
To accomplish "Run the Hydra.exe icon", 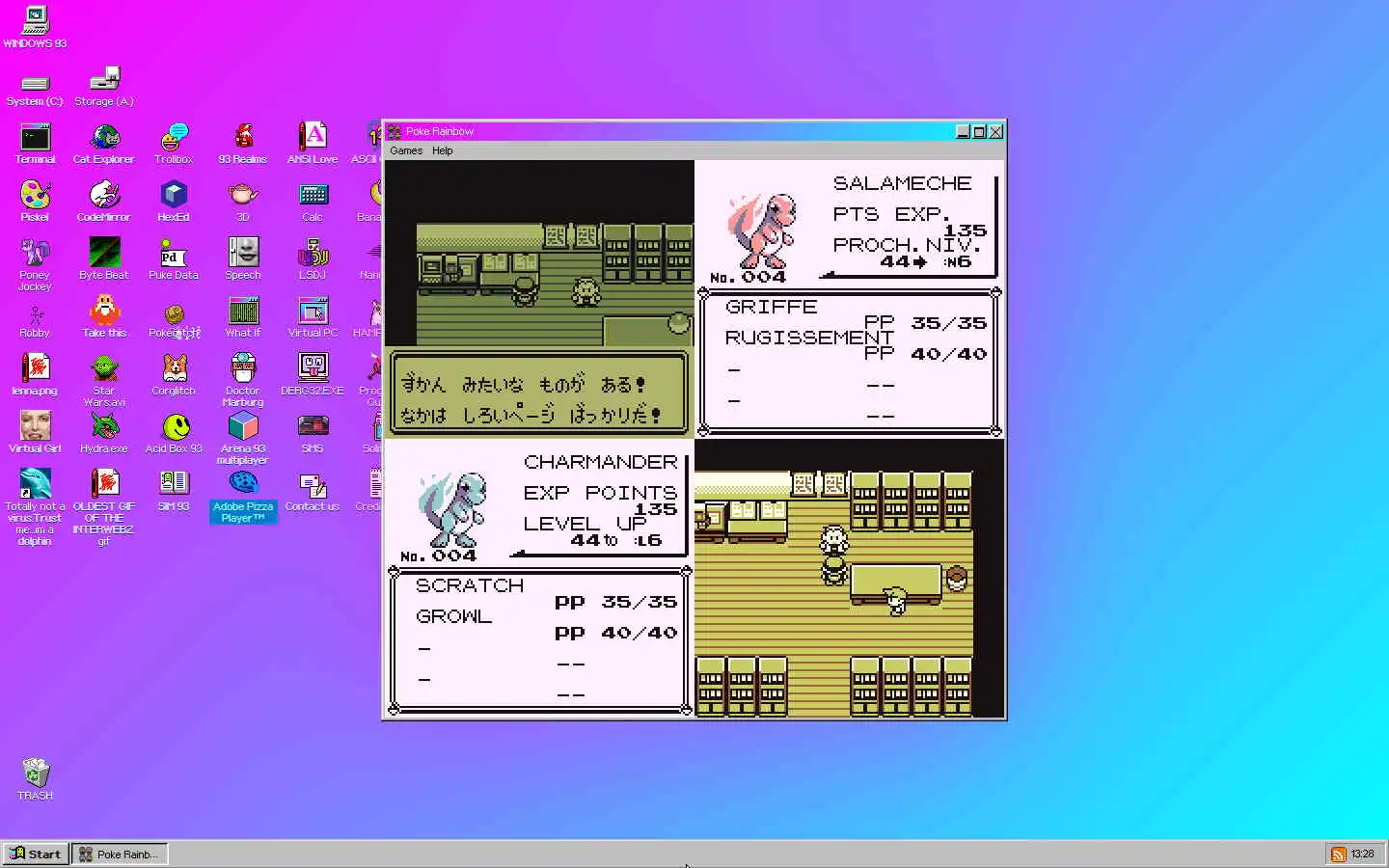I will click(x=104, y=434).
